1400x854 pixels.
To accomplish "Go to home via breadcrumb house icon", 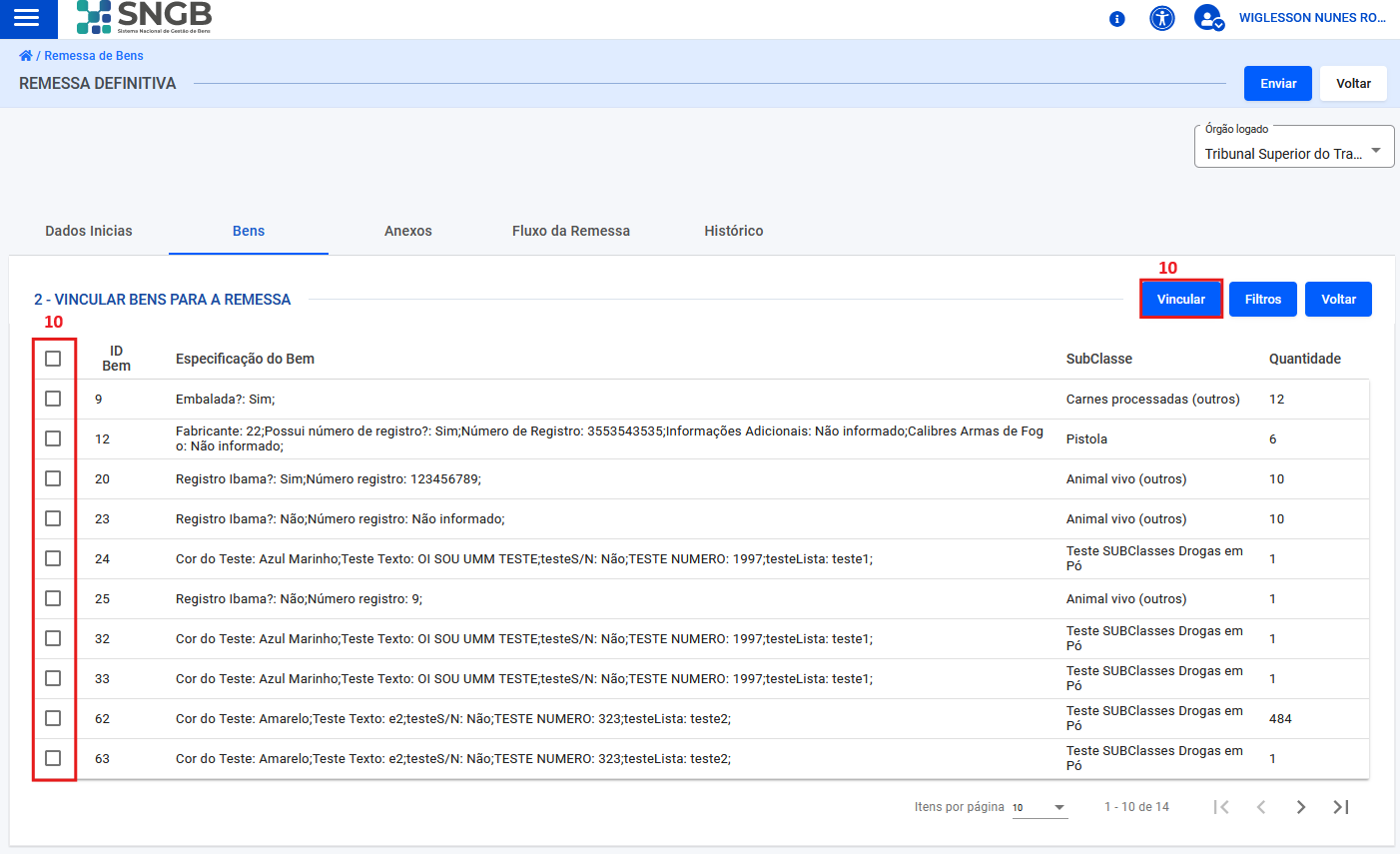I will (x=26, y=56).
